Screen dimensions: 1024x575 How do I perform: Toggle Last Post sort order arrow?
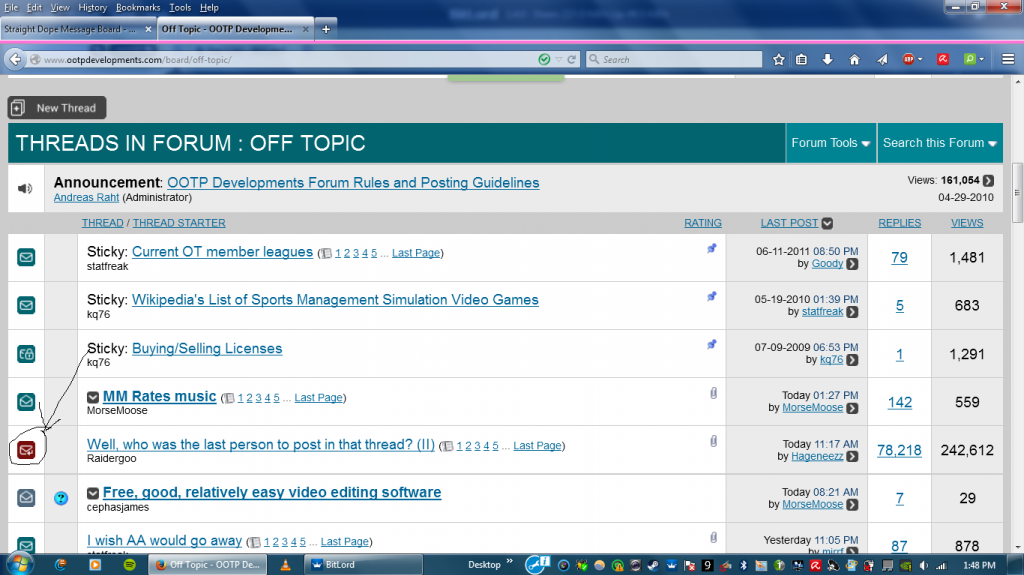pyautogui.click(x=827, y=223)
